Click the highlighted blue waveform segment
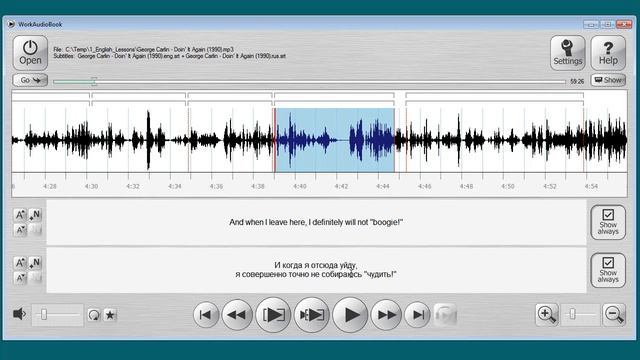The image size is (640, 360). tap(335, 140)
